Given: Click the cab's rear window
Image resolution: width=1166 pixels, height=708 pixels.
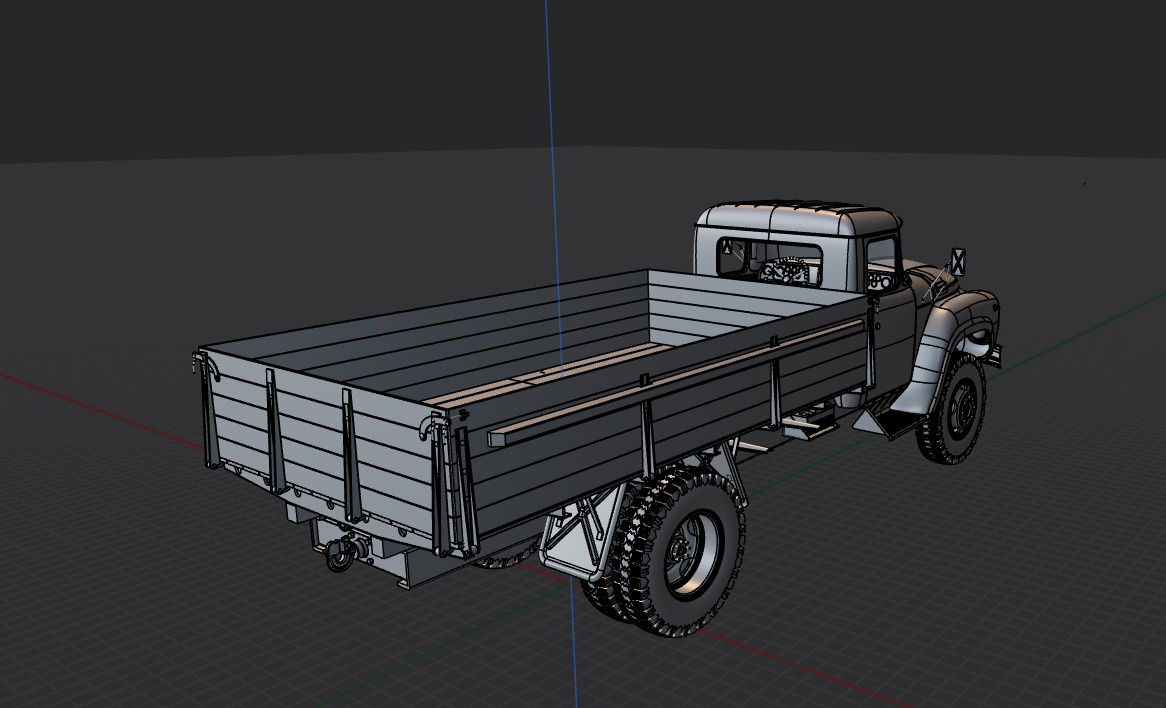Looking at the screenshot, I should (770, 261).
